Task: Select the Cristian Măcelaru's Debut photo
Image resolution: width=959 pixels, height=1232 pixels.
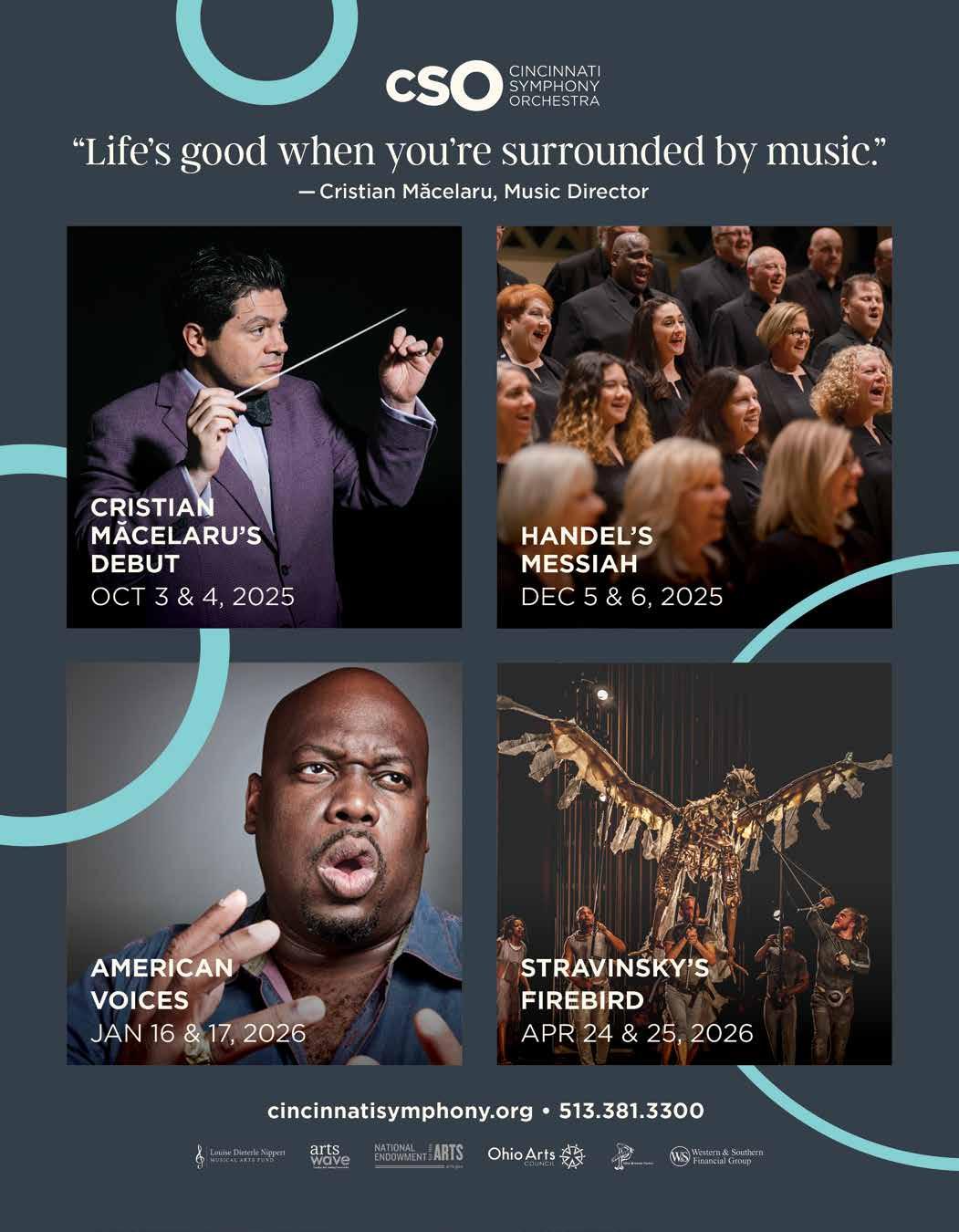Action: click(264, 427)
